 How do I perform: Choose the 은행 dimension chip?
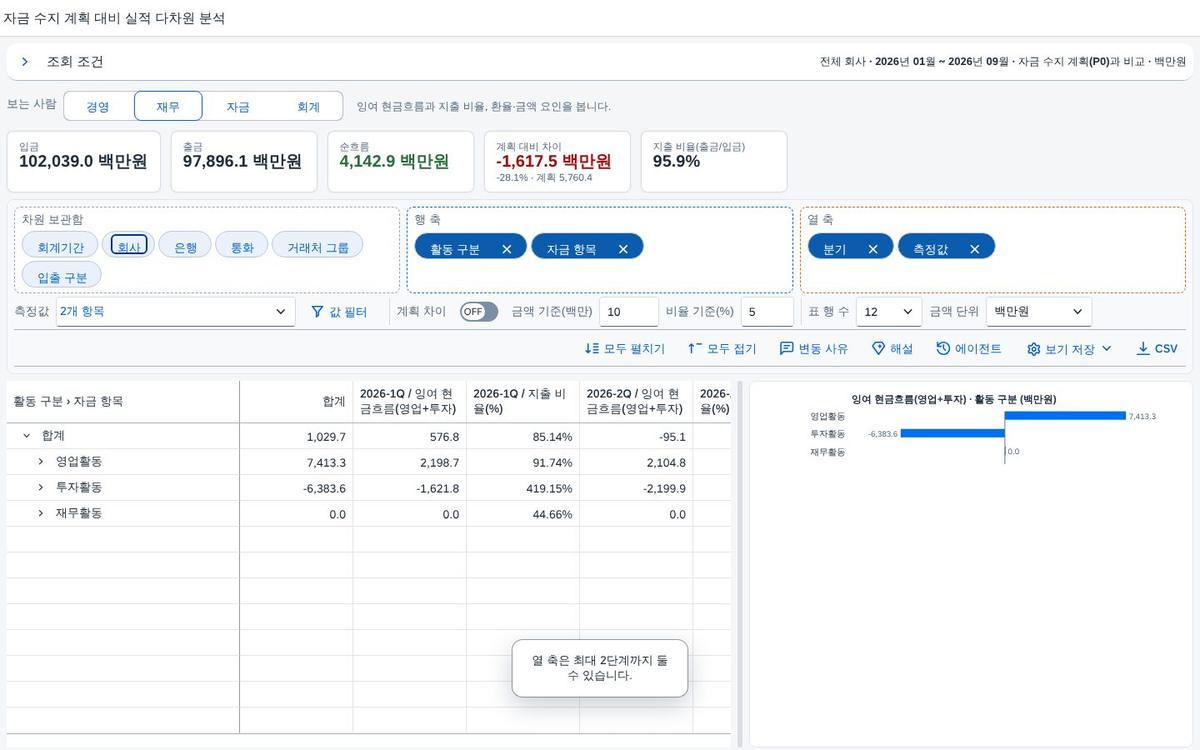(185, 245)
